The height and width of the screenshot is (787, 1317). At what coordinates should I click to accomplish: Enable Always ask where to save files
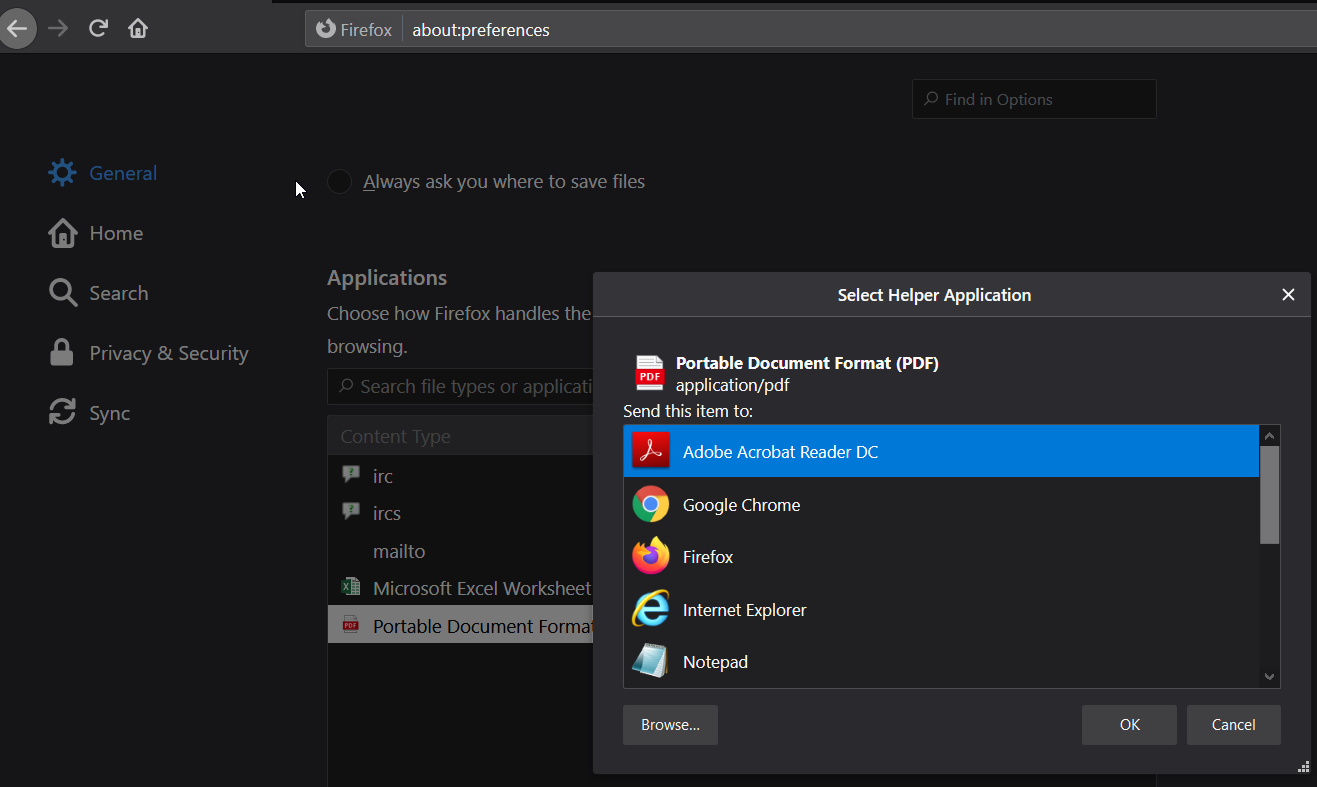point(340,182)
